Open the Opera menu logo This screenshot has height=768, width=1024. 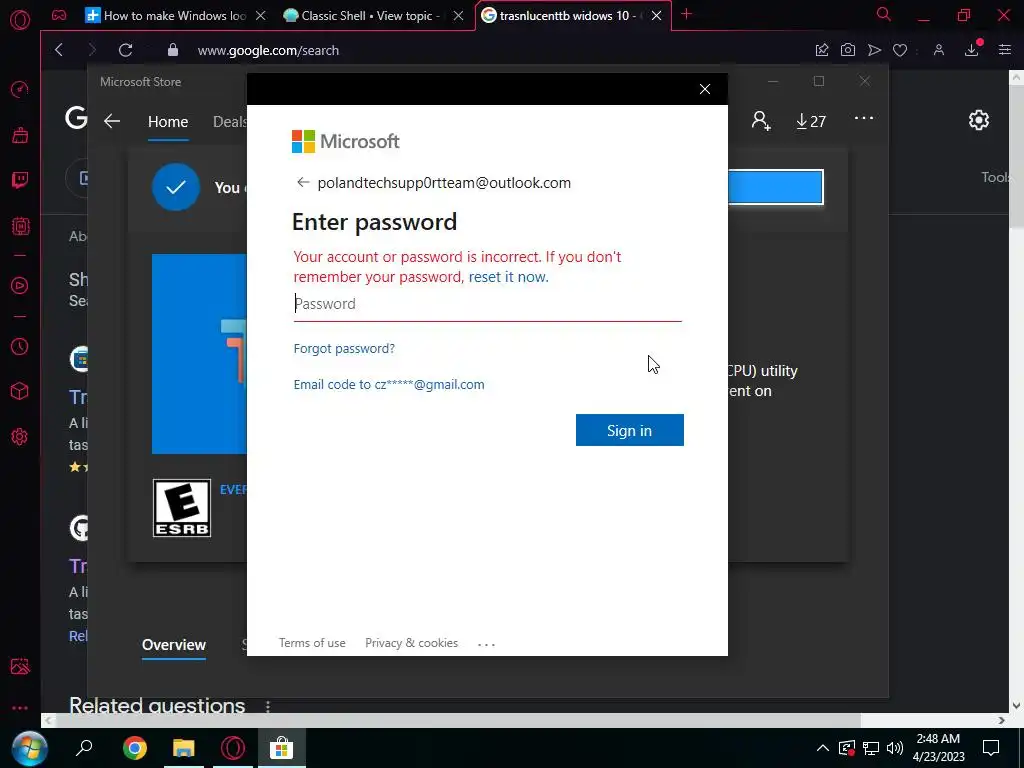coord(20,20)
